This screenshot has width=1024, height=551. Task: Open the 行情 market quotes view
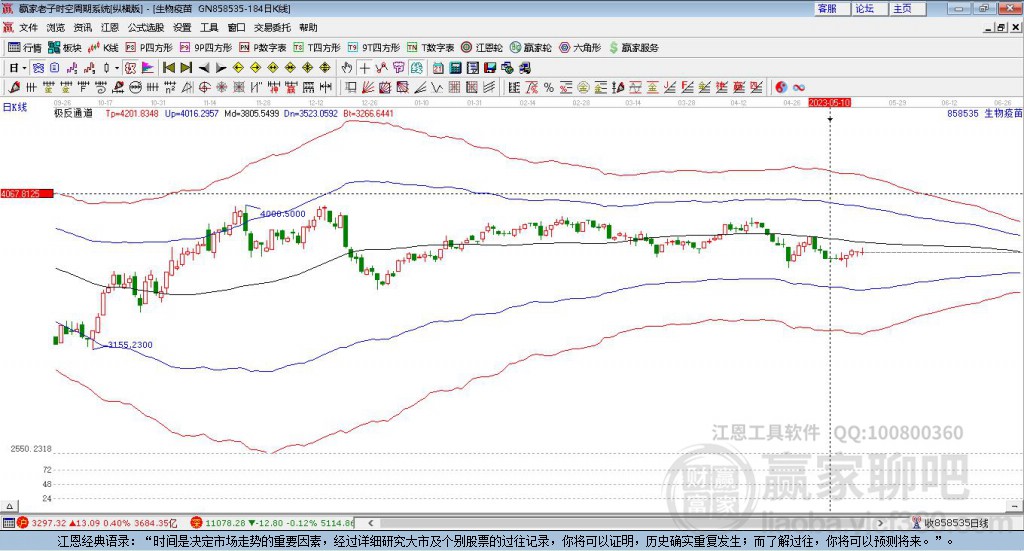pyautogui.click(x=25, y=48)
